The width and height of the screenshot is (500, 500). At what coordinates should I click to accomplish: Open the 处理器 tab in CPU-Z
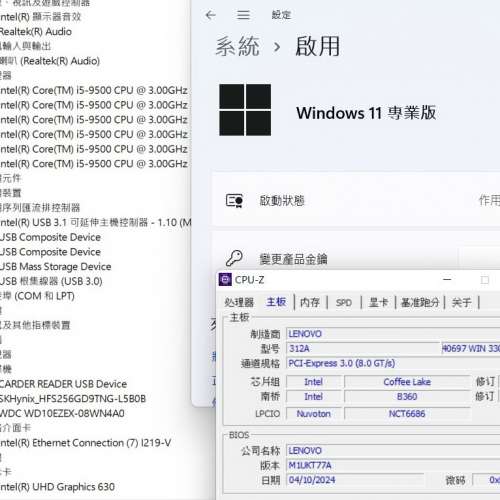click(x=239, y=302)
